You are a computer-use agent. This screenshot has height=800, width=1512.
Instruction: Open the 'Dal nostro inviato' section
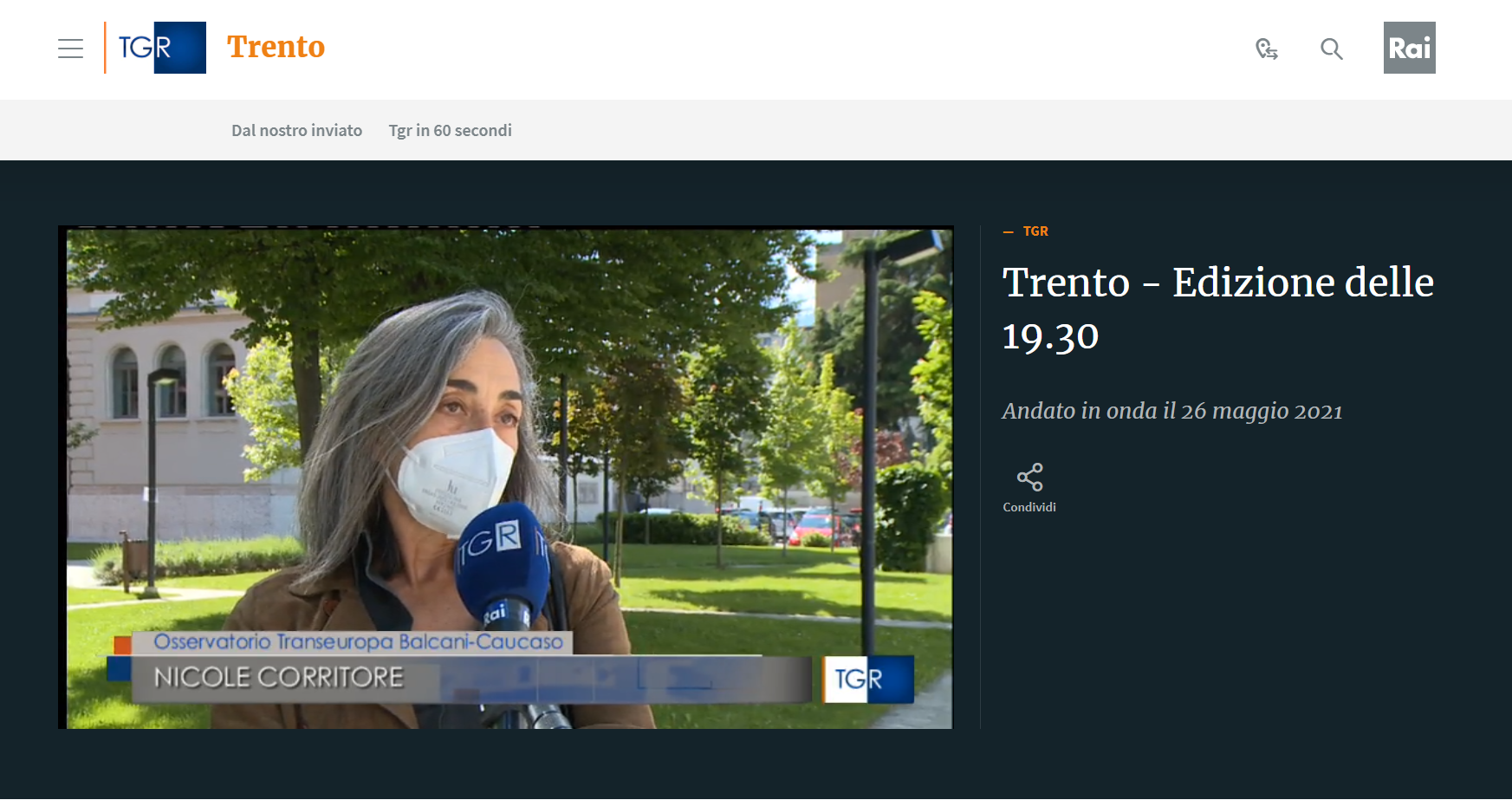[x=296, y=130]
